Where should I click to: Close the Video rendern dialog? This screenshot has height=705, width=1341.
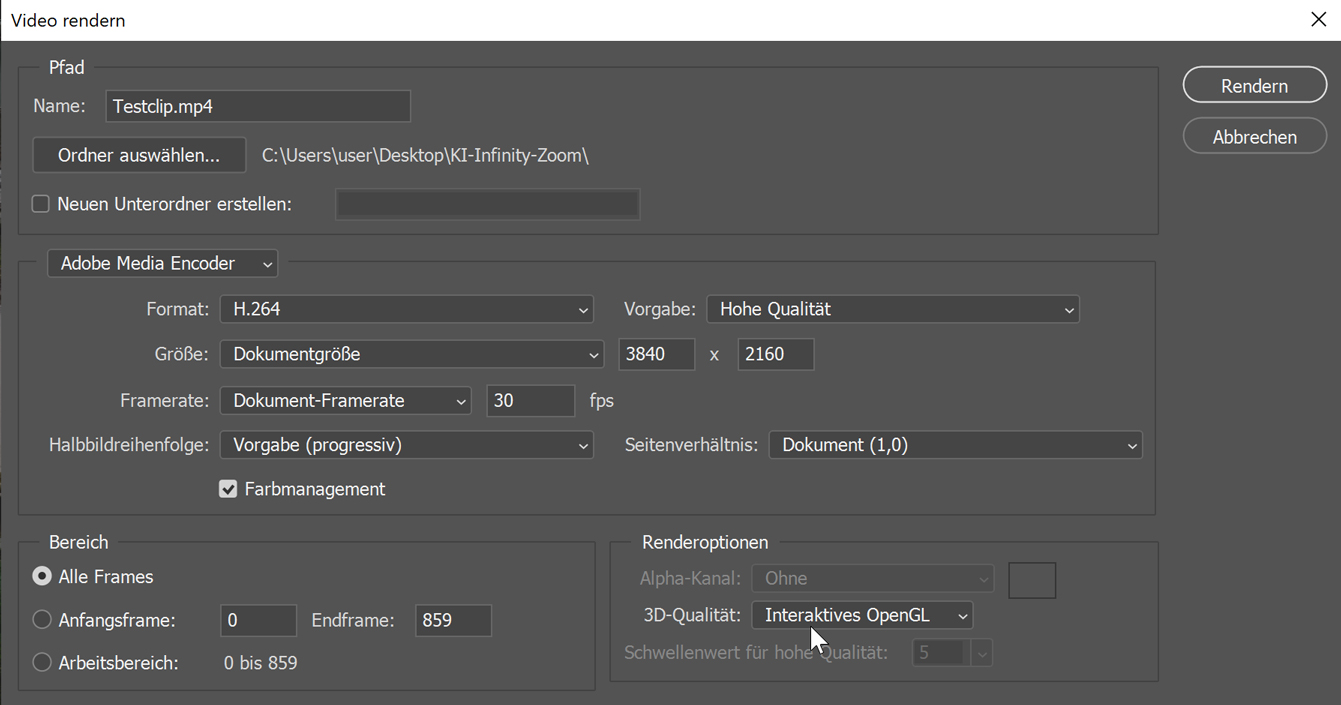[x=1318, y=20]
